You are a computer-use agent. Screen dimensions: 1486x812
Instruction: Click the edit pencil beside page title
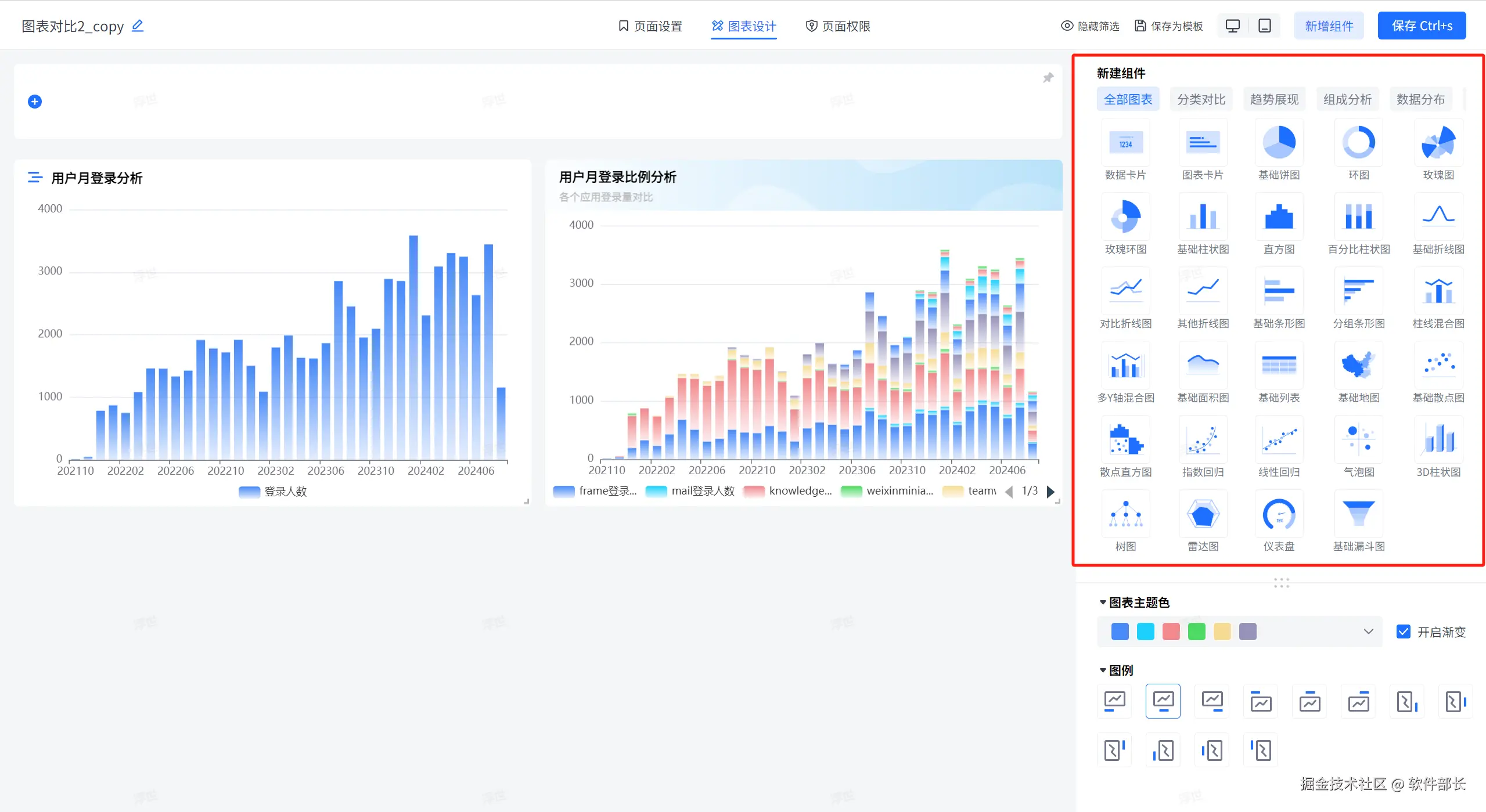(x=138, y=26)
